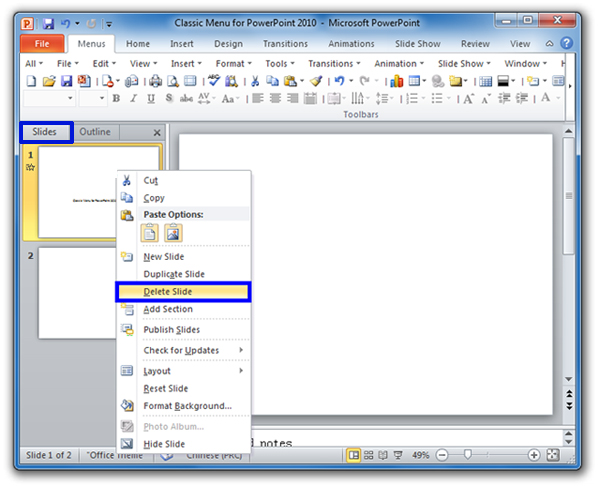
Task: Align text right
Action: (292, 99)
